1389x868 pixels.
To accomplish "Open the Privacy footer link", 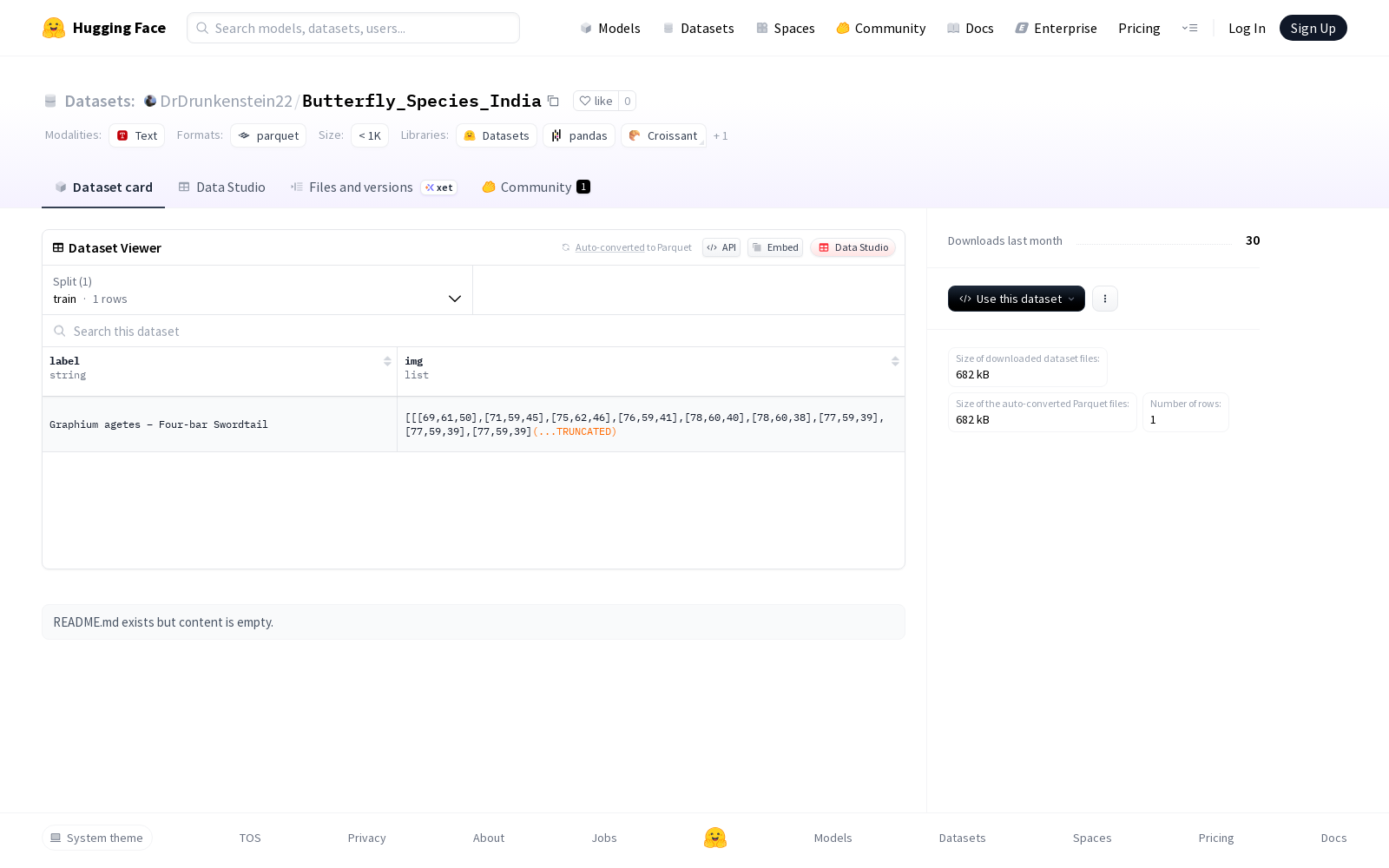I will (x=366, y=838).
